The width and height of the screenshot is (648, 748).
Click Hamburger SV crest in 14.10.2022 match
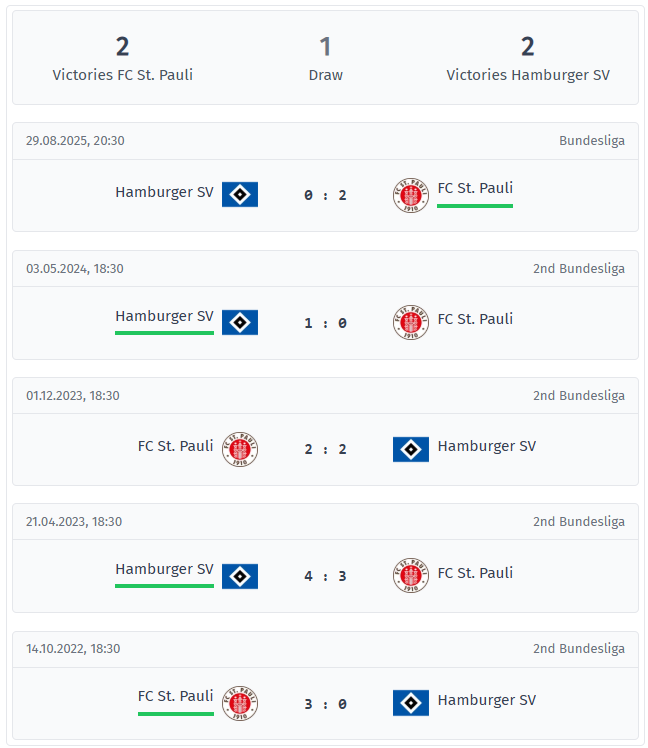click(x=411, y=703)
